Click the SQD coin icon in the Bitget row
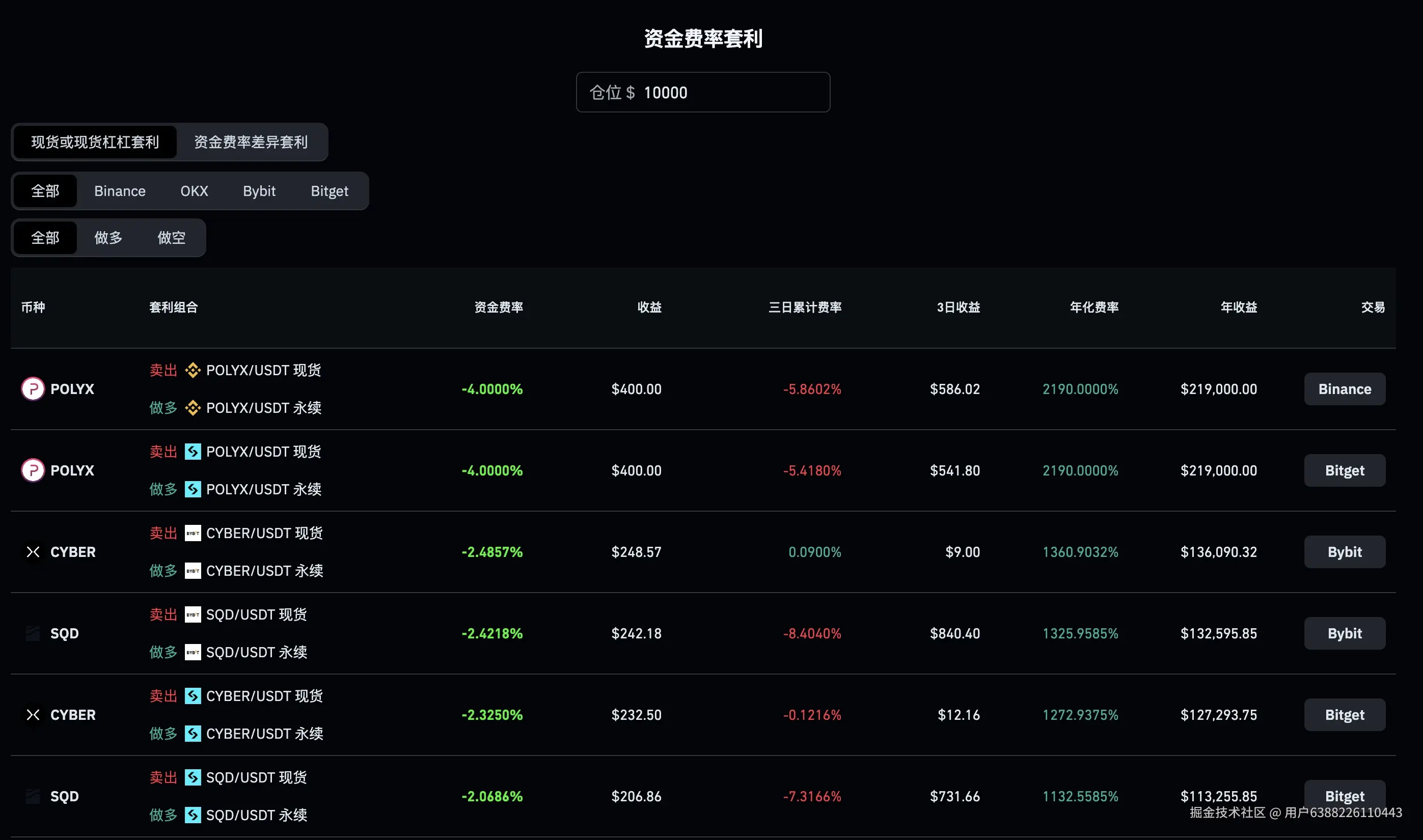The image size is (1423, 840). (33, 796)
